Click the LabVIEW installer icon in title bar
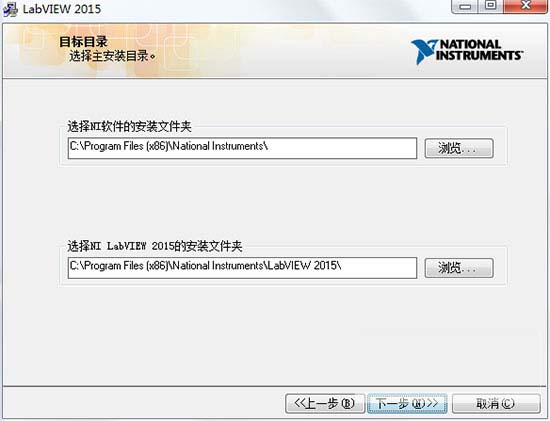 click(x=10, y=9)
